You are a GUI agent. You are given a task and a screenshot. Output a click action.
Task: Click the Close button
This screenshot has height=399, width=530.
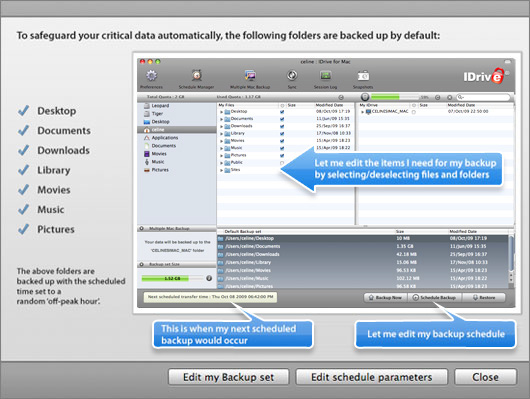485,377
